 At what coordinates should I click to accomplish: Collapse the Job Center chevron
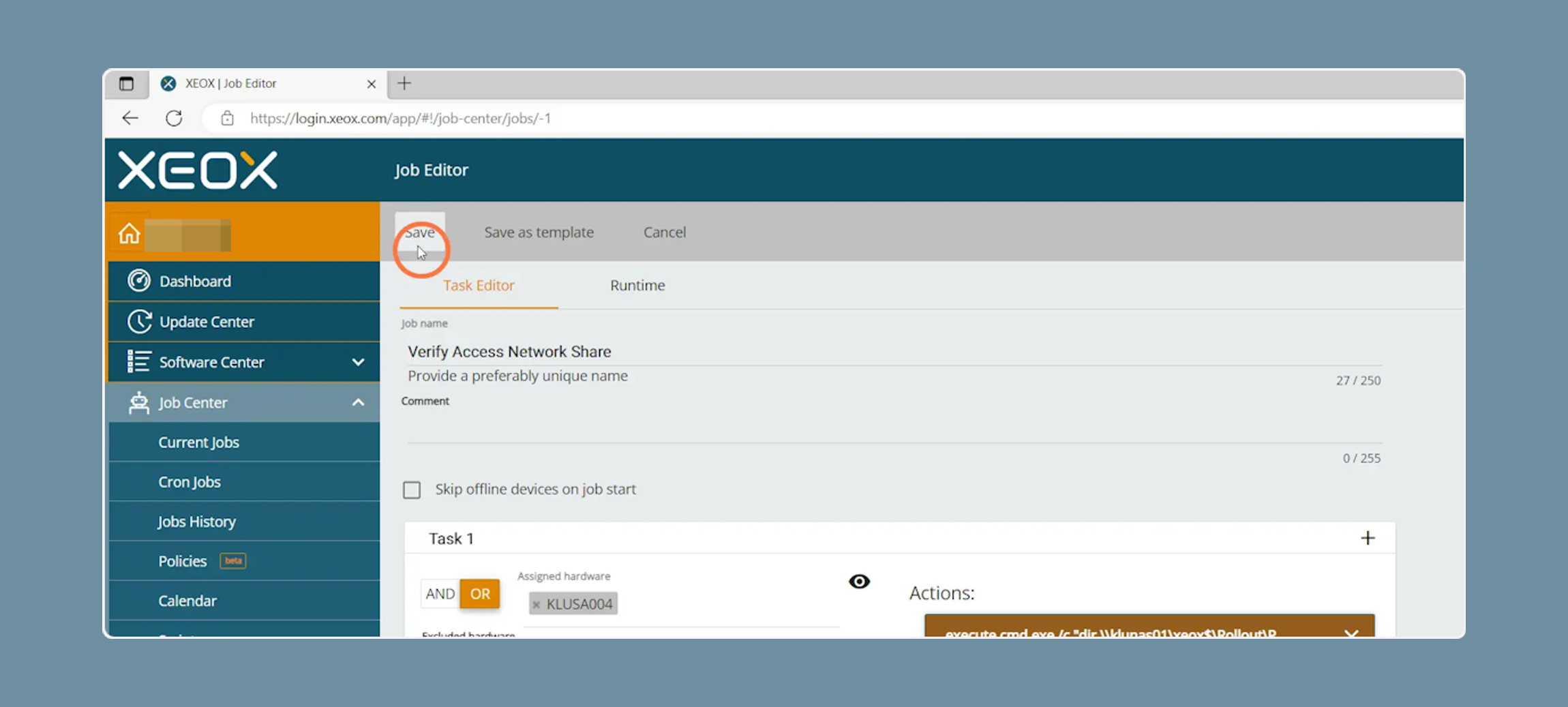[358, 402]
